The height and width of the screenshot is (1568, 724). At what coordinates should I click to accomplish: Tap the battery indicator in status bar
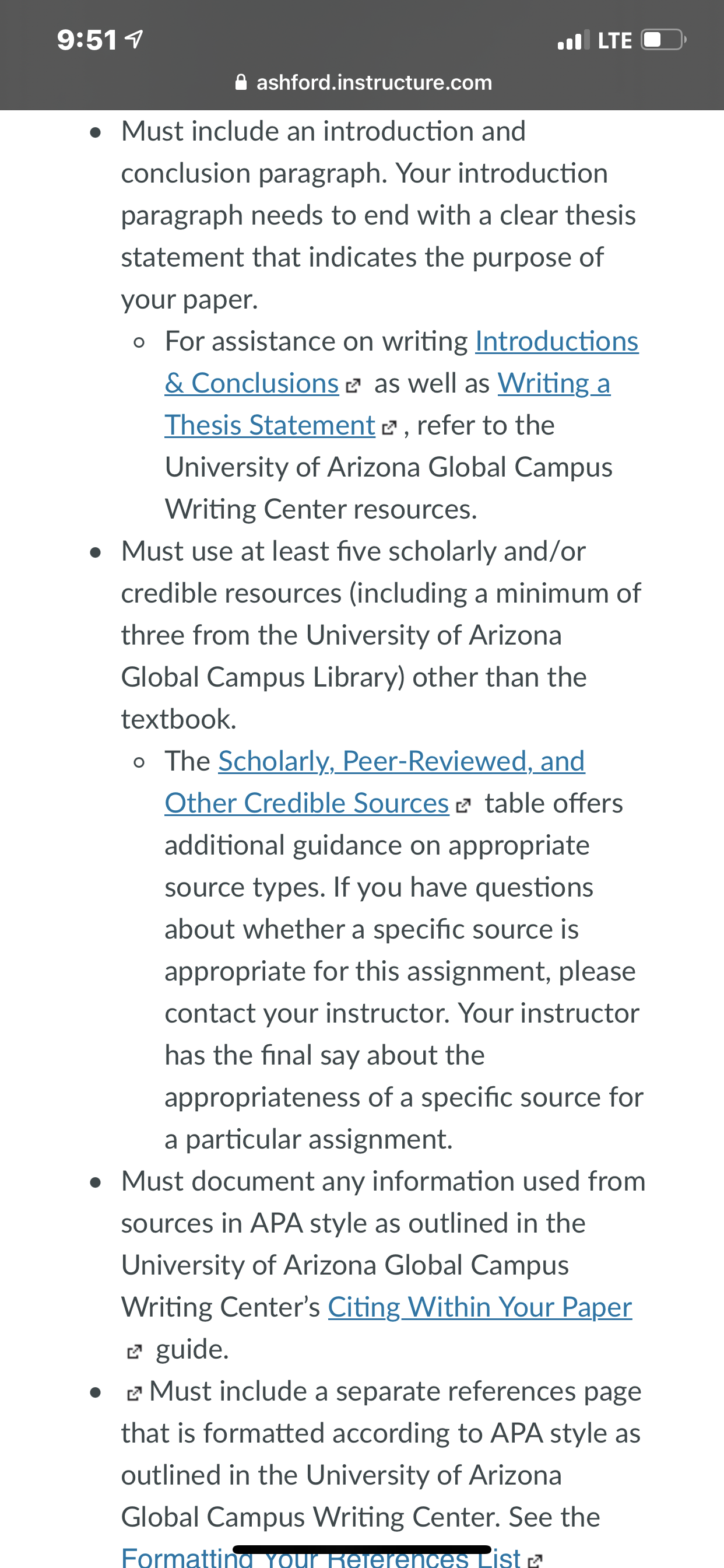[x=665, y=40]
